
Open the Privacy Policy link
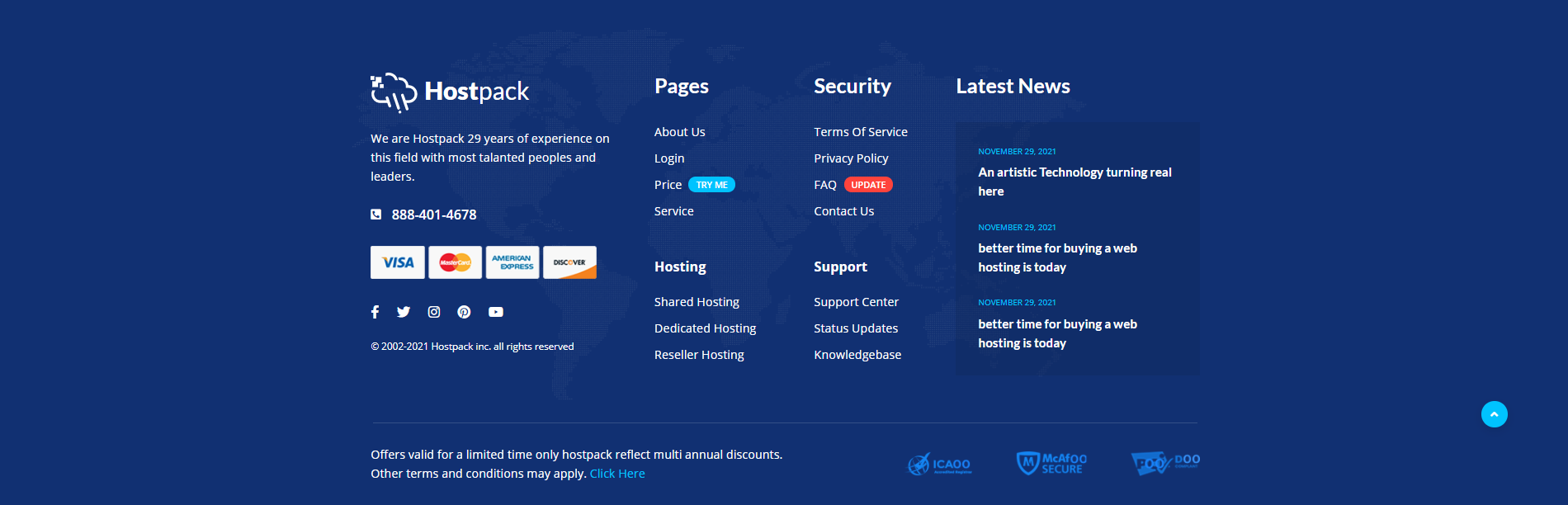(851, 158)
